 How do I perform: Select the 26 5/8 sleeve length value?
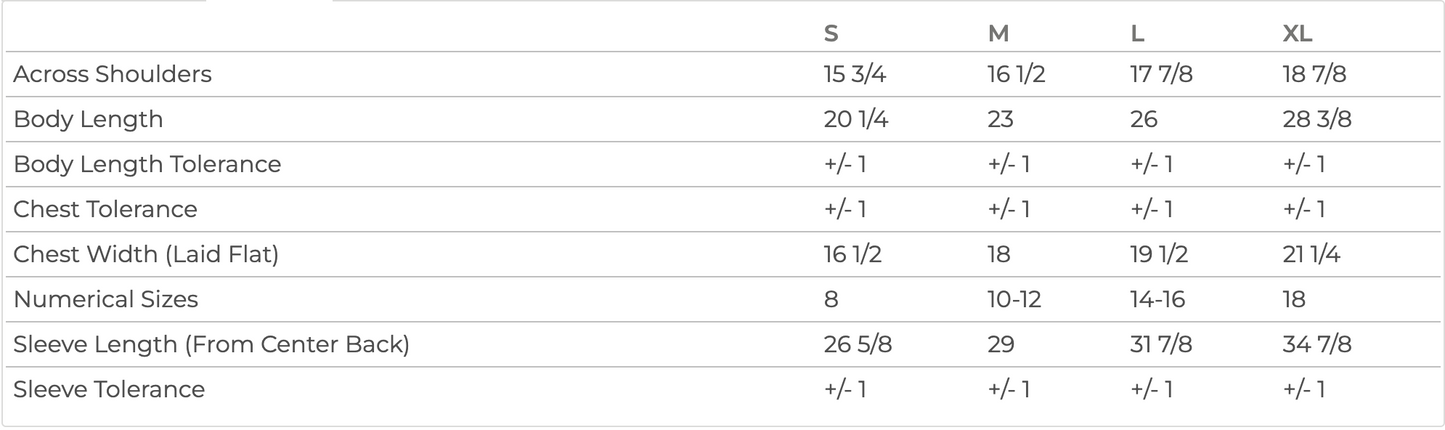coord(857,344)
